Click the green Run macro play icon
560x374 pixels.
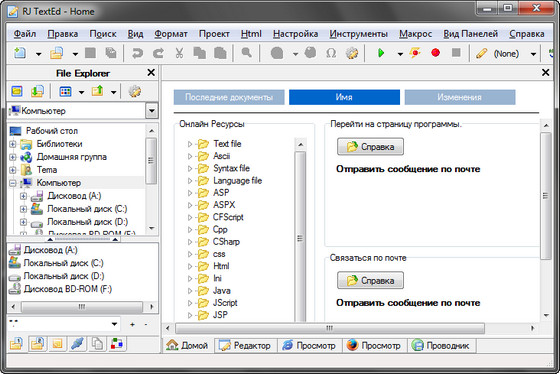tap(381, 53)
